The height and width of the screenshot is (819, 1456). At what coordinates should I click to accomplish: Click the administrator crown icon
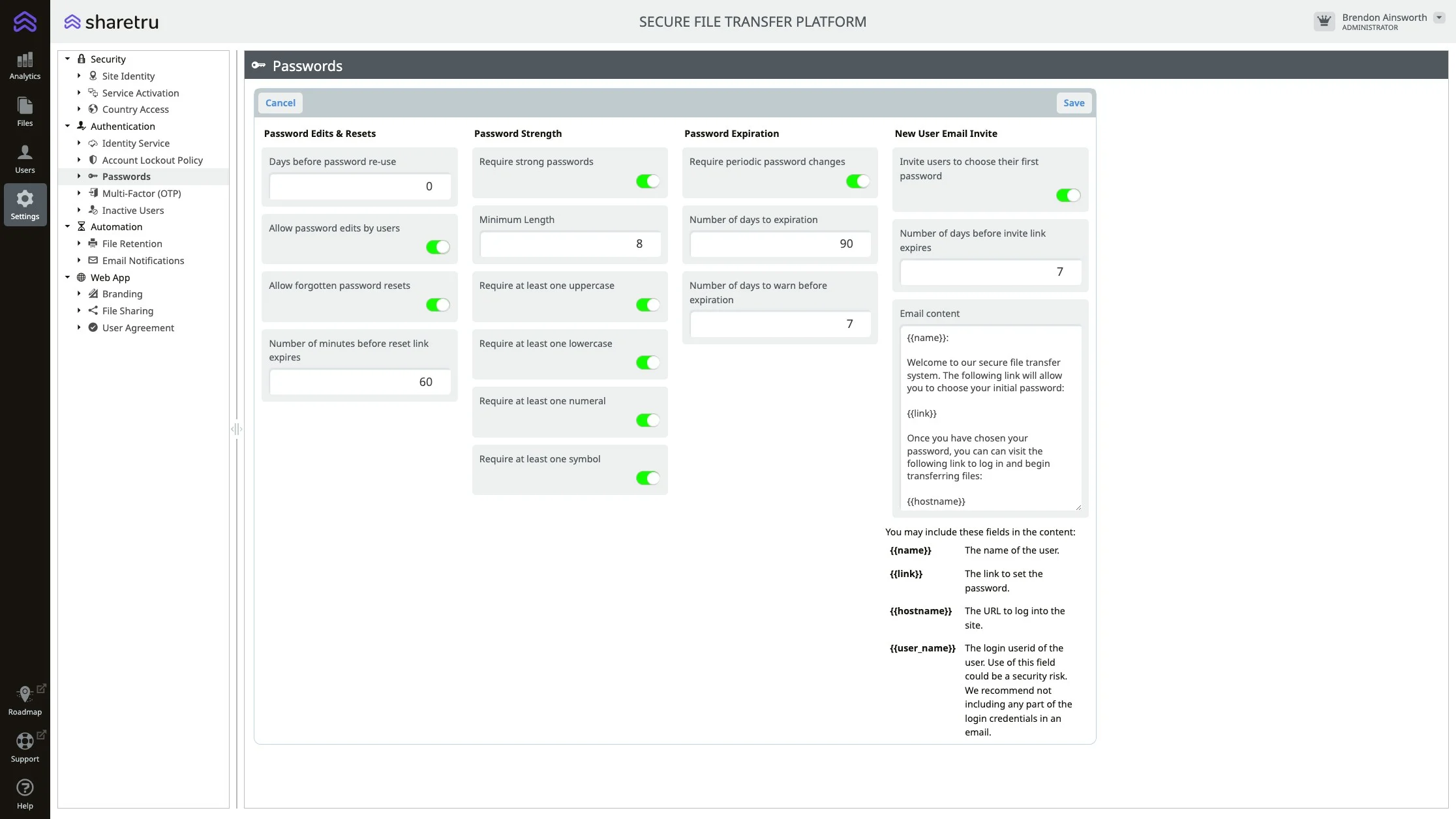click(x=1324, y=22)
